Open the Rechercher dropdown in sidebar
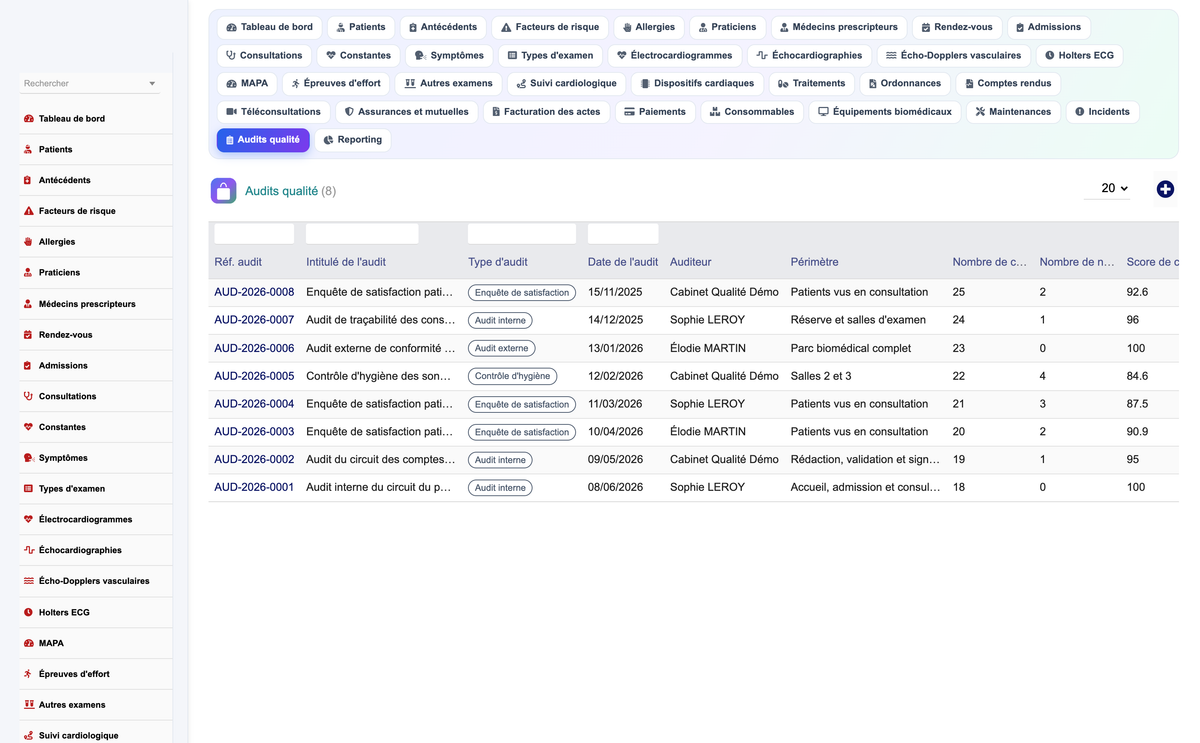Screen dimensions: 1200x743 pos(90,84)
